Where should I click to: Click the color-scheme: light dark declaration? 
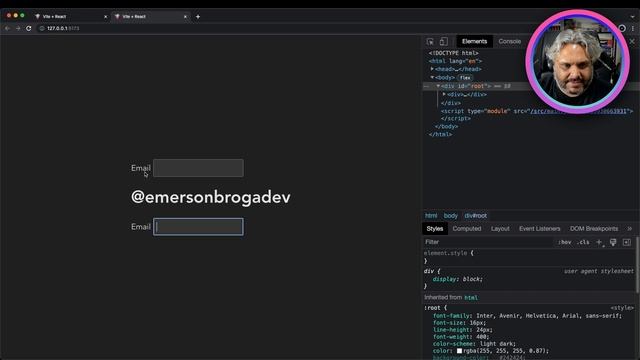coord(474,344)
